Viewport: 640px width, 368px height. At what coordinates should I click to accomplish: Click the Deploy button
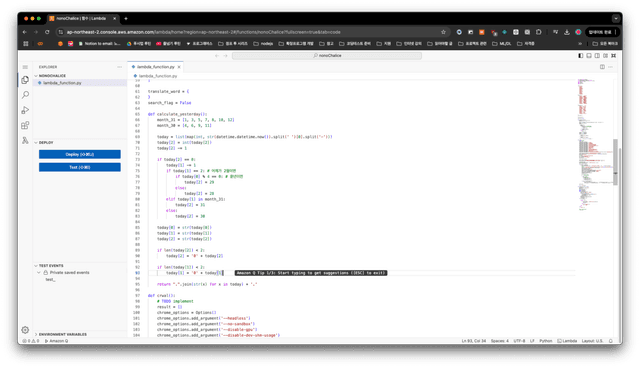click(80, 154)
